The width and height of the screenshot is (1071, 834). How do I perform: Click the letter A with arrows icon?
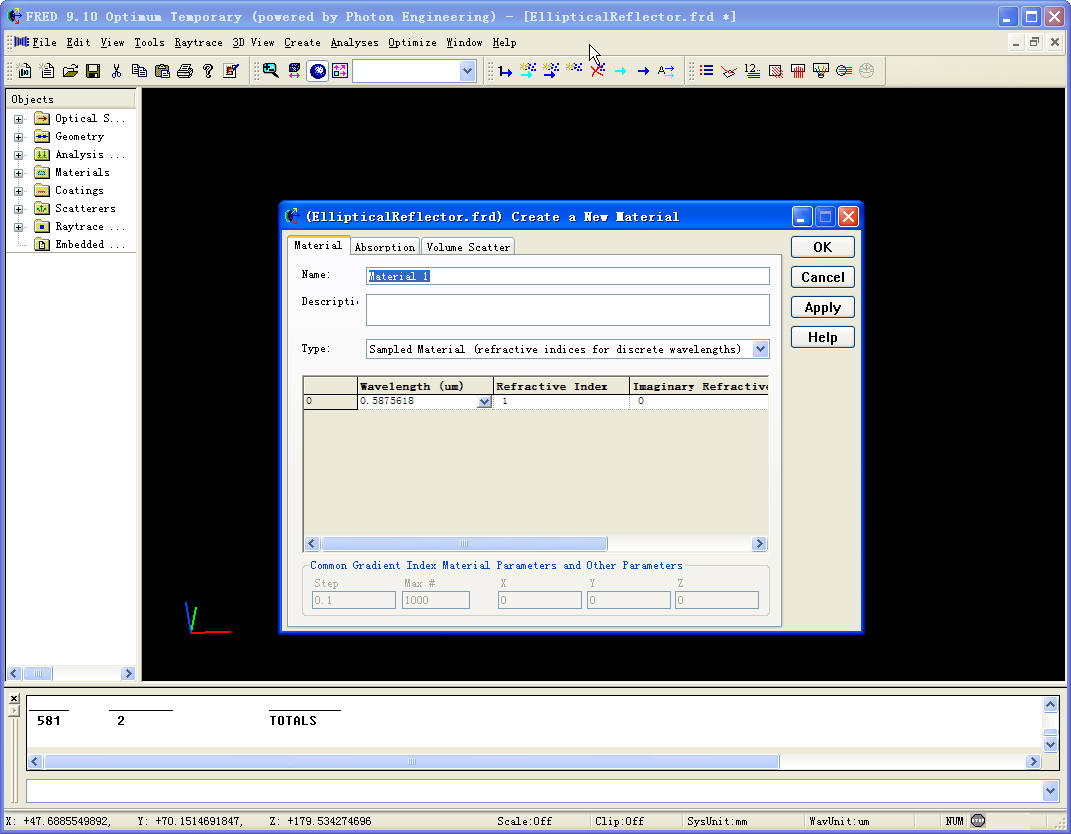pos(666,70)
